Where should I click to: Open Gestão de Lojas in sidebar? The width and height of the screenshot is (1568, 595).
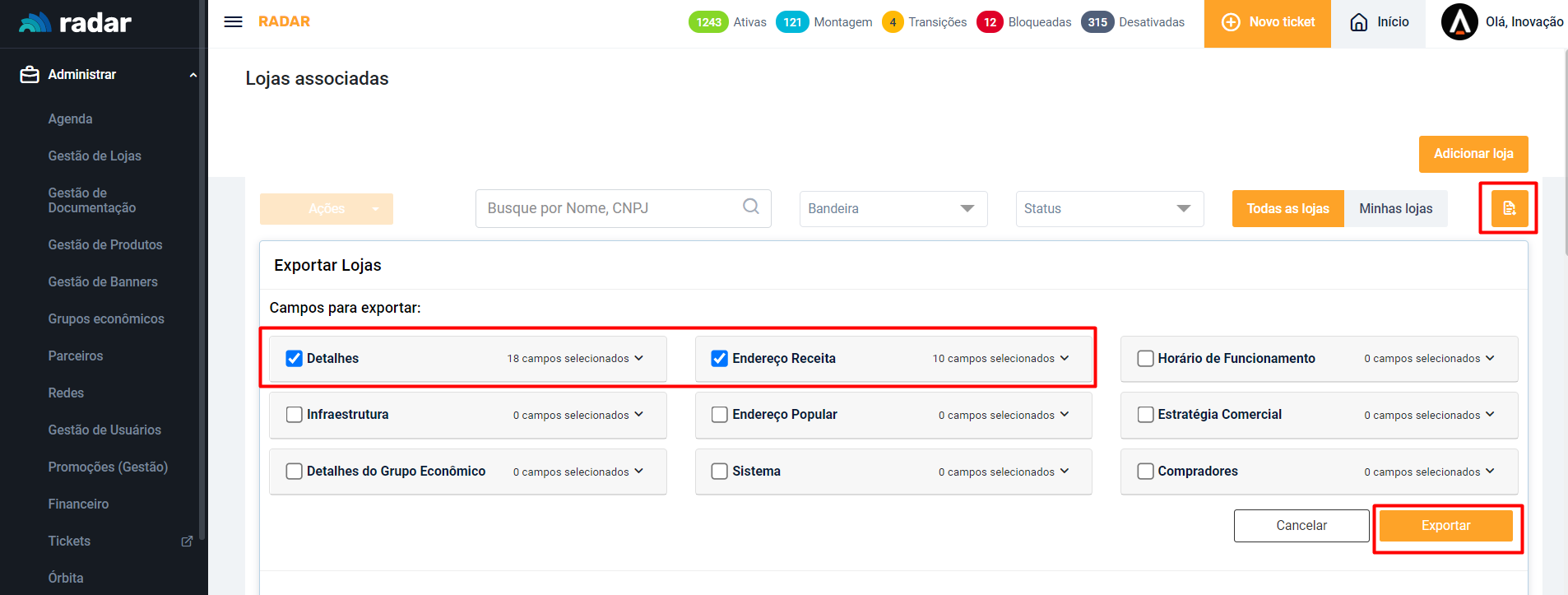point(95,156)
